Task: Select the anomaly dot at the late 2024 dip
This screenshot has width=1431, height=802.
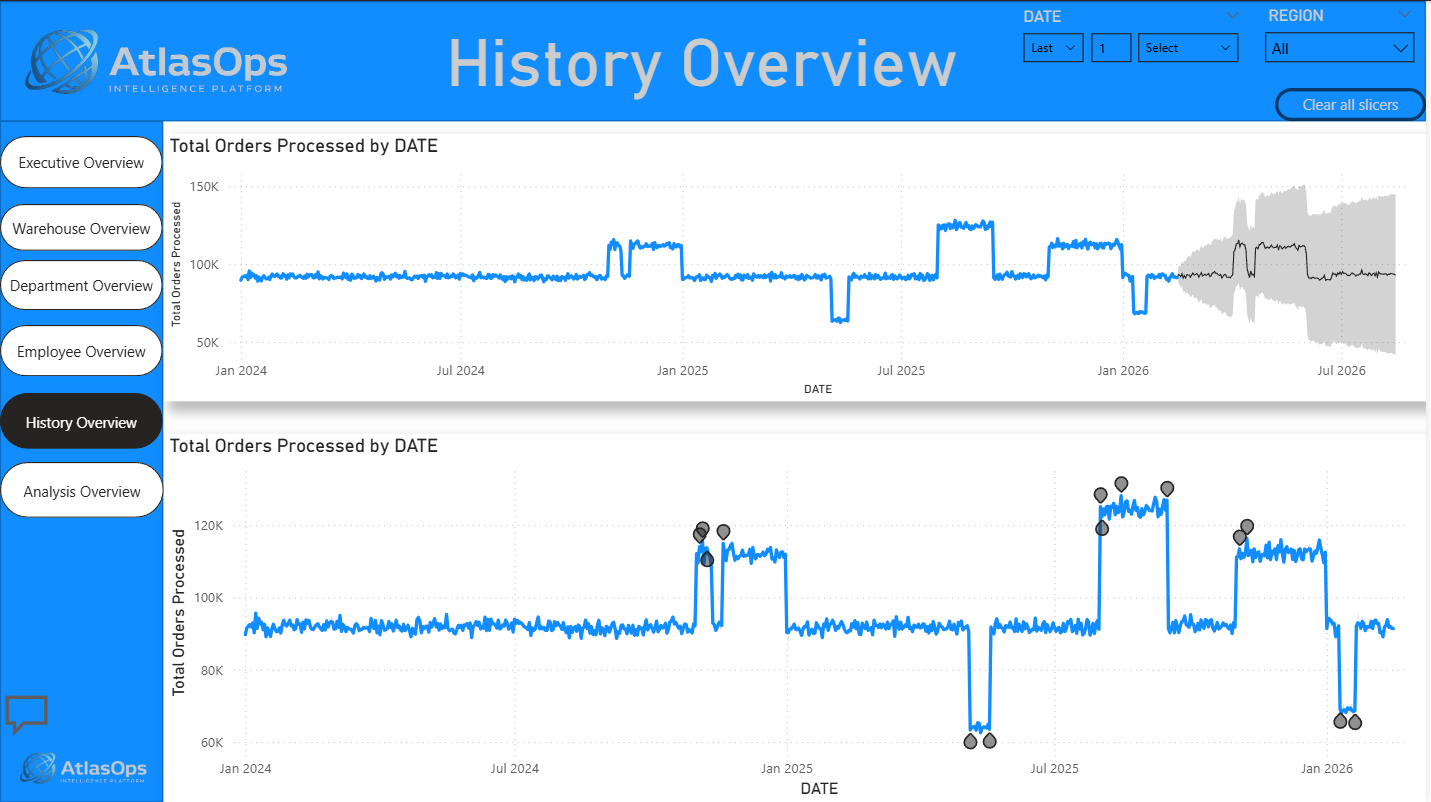Action: [970, 742]
